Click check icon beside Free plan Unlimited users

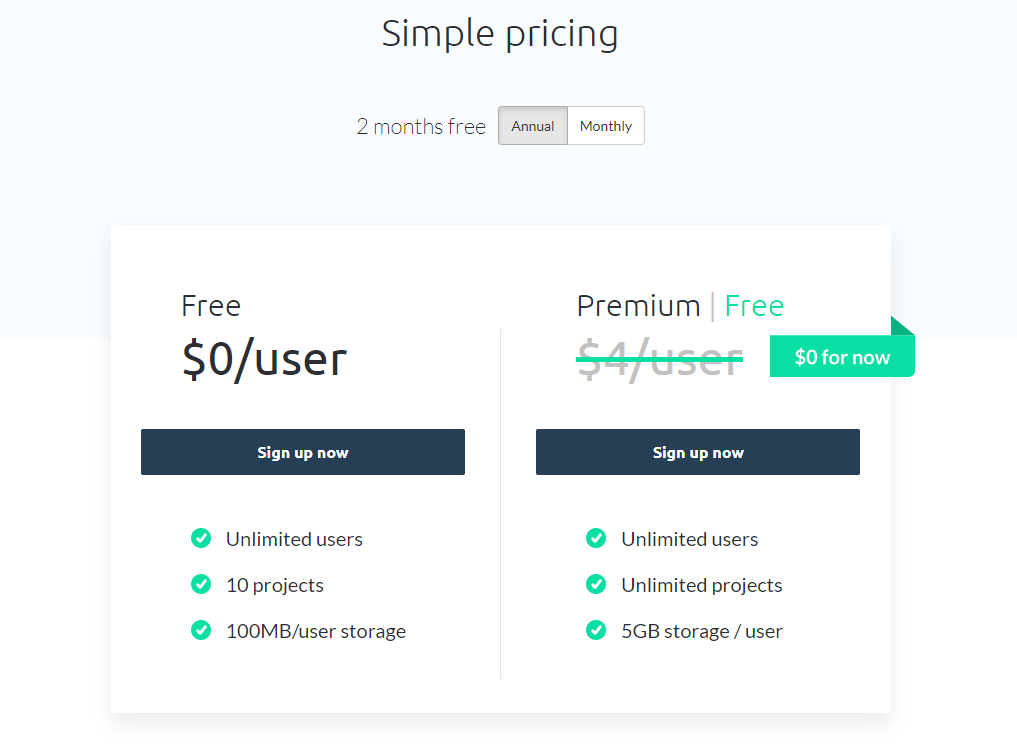(x=201, y=538)
